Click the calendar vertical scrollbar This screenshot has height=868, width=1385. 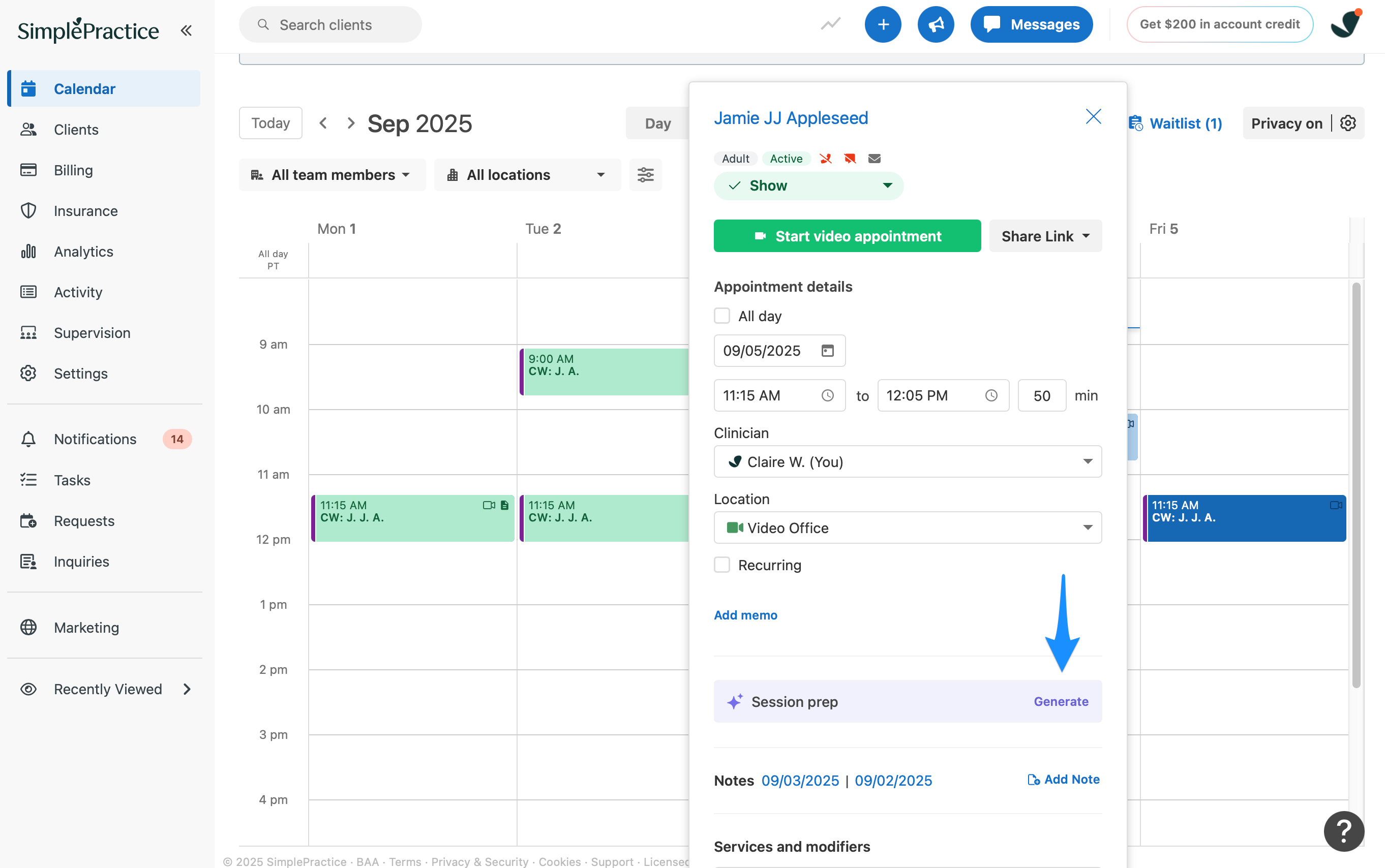[x=1357, y=485]
